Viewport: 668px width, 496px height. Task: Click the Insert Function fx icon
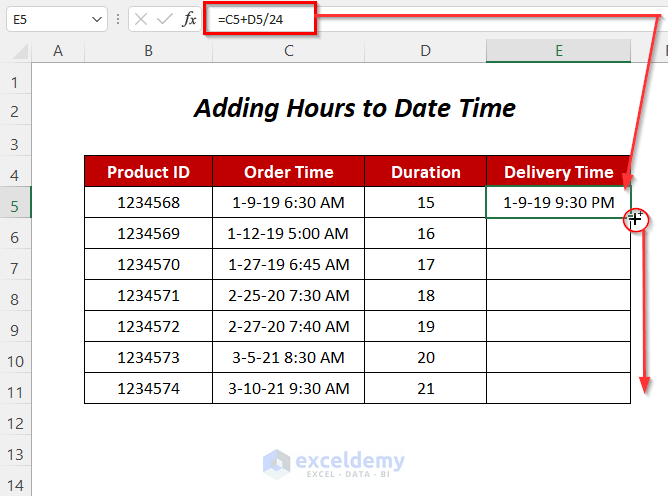point(189,19)
